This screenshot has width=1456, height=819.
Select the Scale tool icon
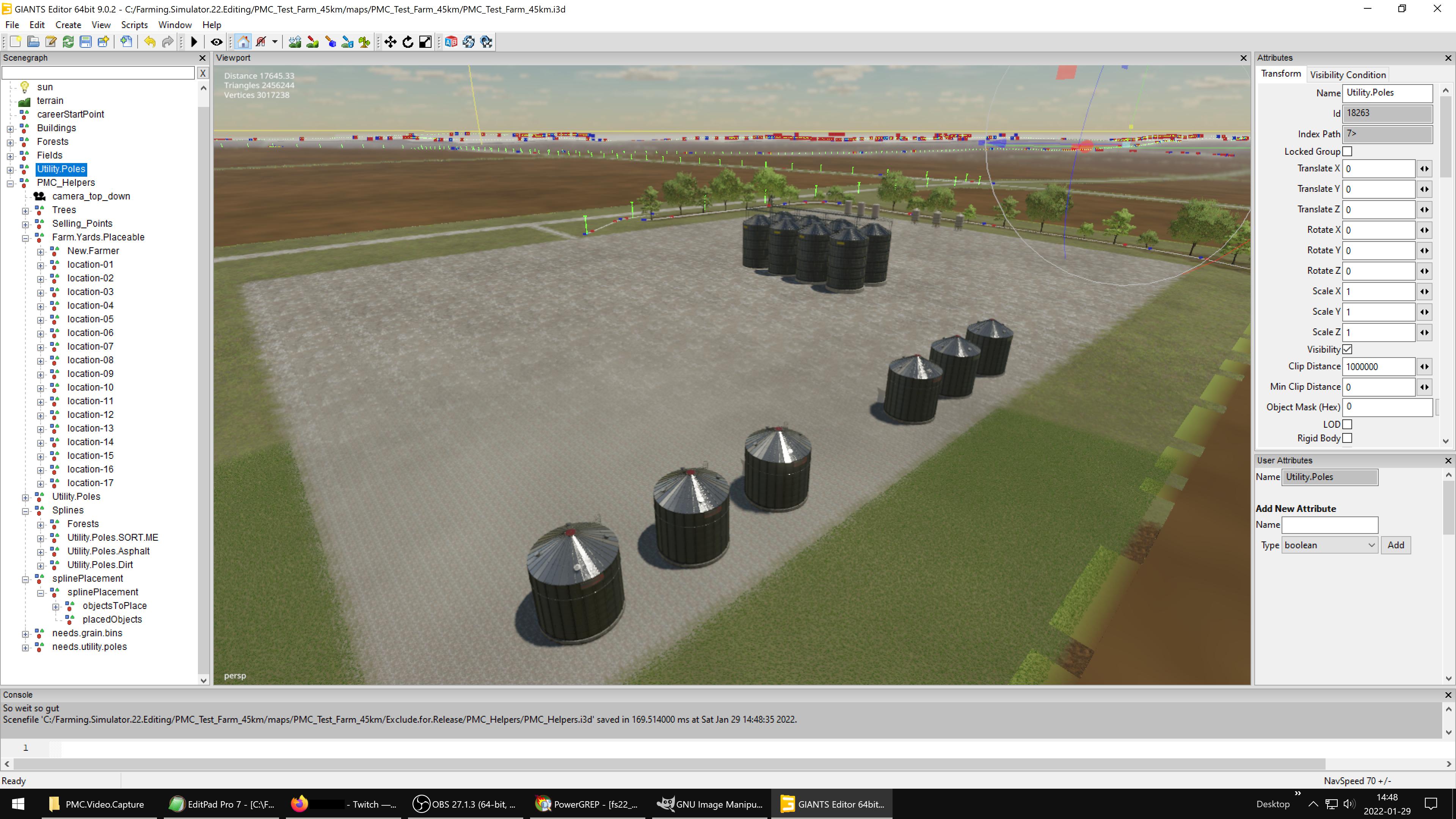(x=425, y=42)
